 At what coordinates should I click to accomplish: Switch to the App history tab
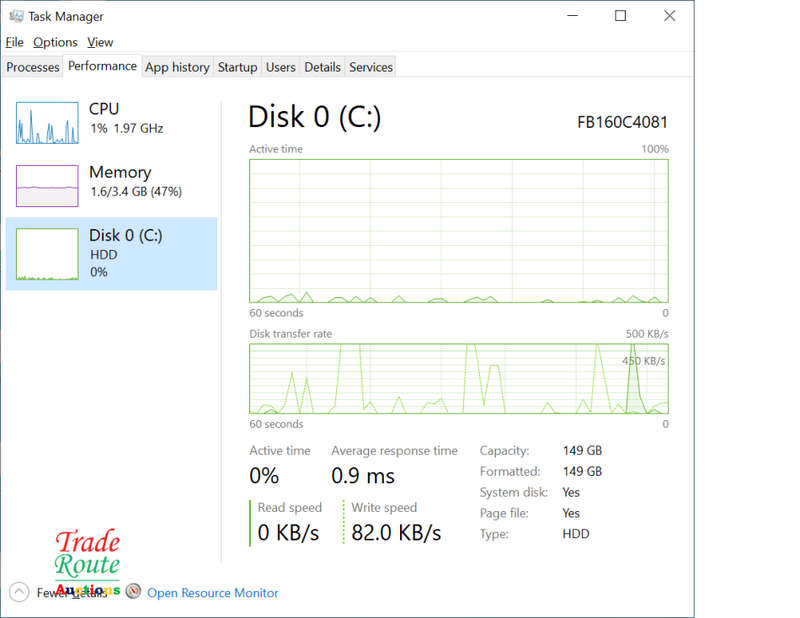pyautogui.click(x=177, y=67)
